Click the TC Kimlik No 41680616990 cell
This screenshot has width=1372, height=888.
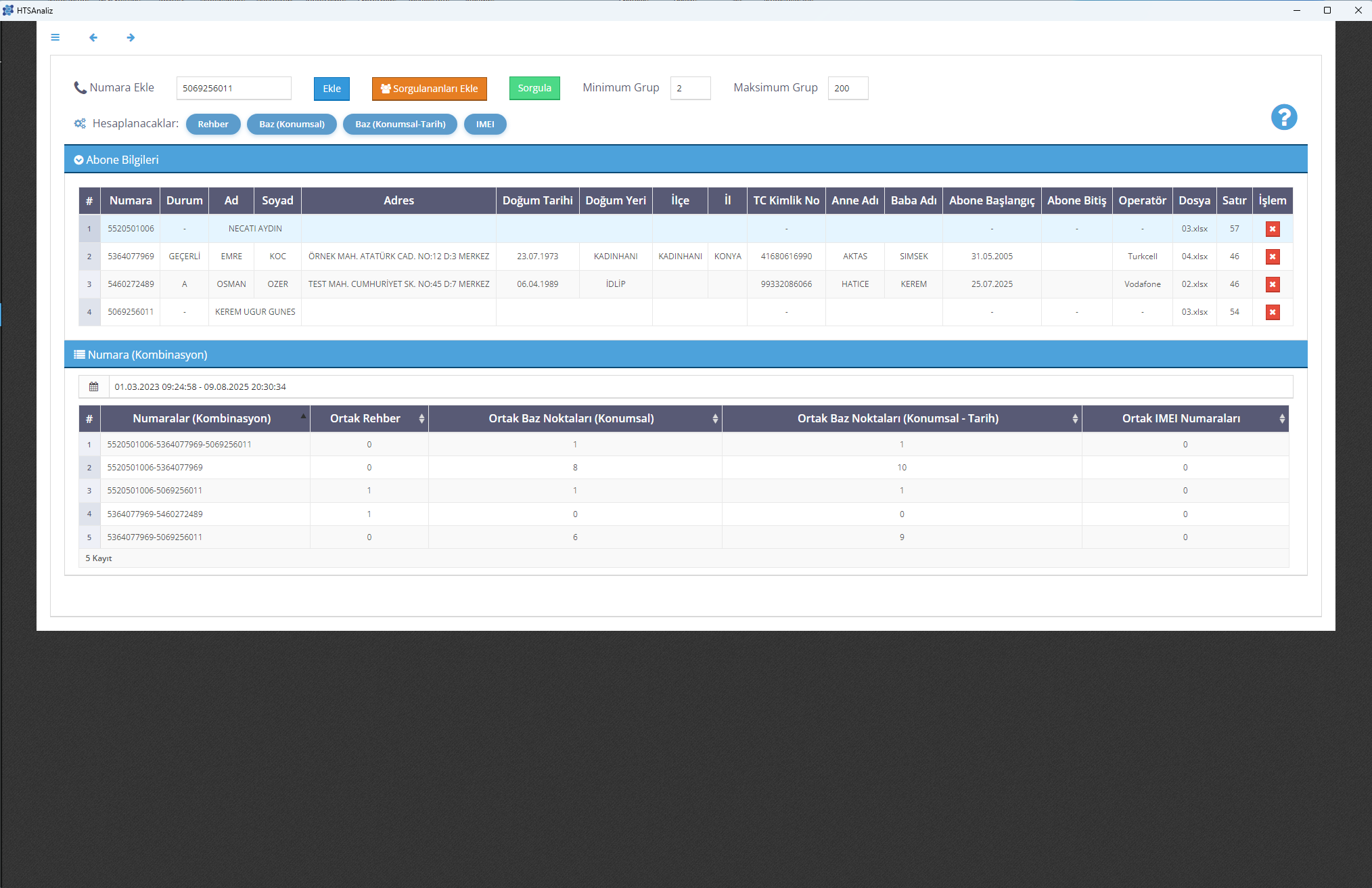point(786,257)
